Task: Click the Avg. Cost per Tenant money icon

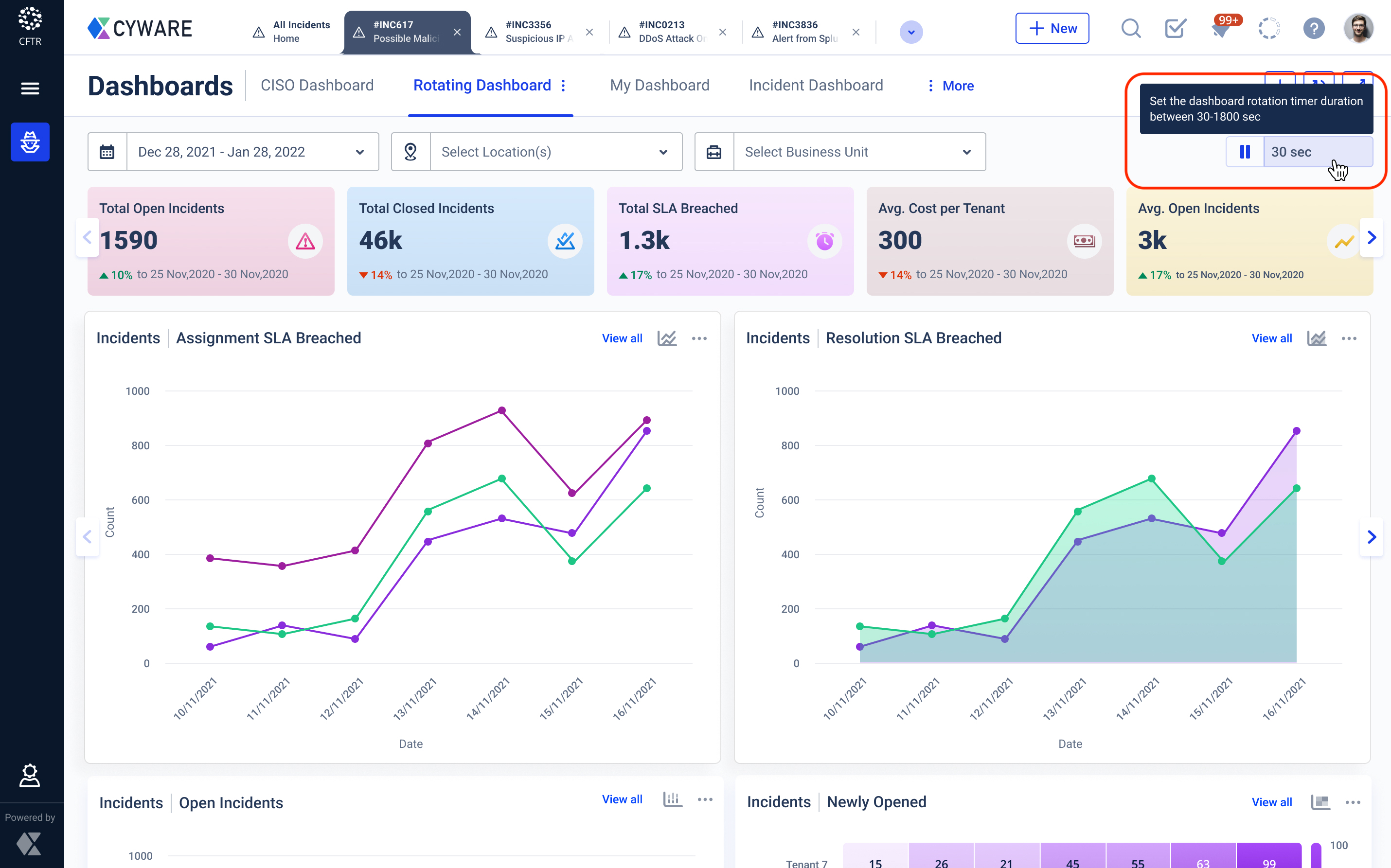Action: pos(1084,241)
